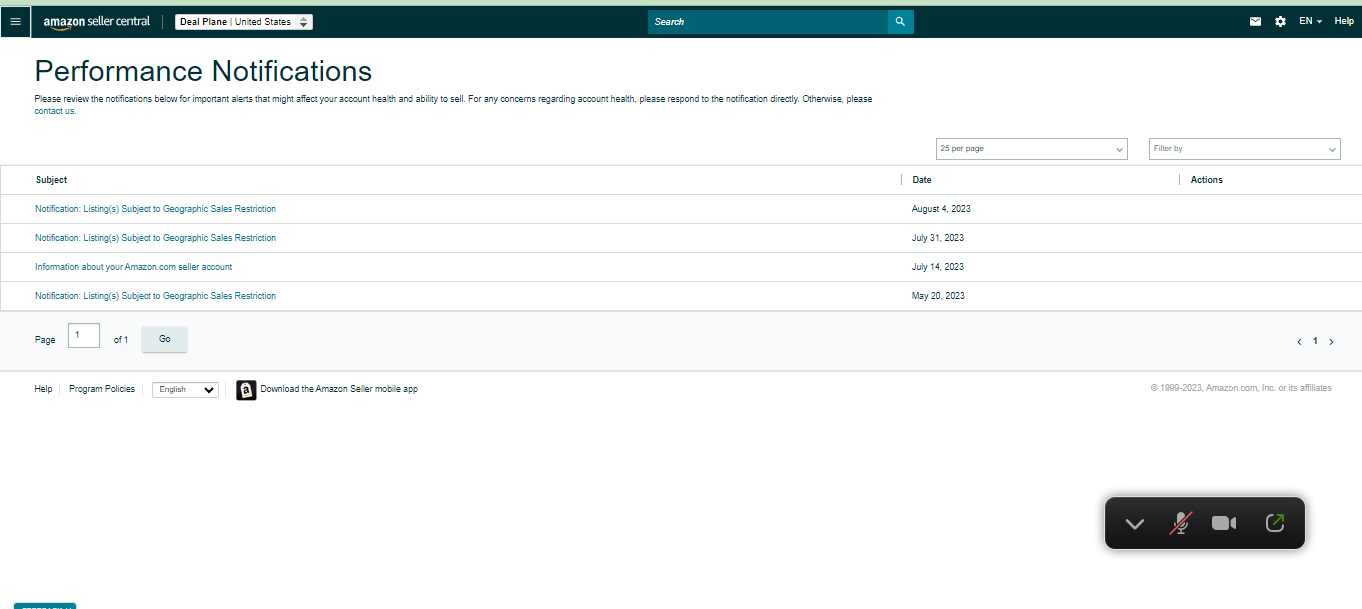
Task: Go to next page arrow
Action: coord(1331,342)
